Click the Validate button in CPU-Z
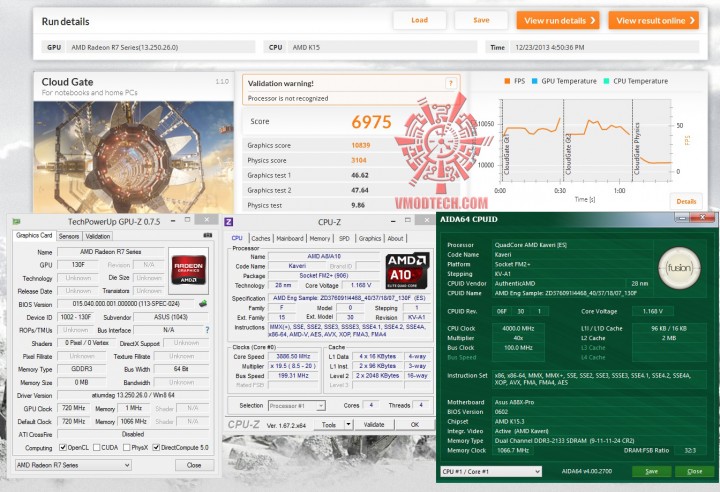720x492 pixels. pyautogui.click(x=374, y=424)
